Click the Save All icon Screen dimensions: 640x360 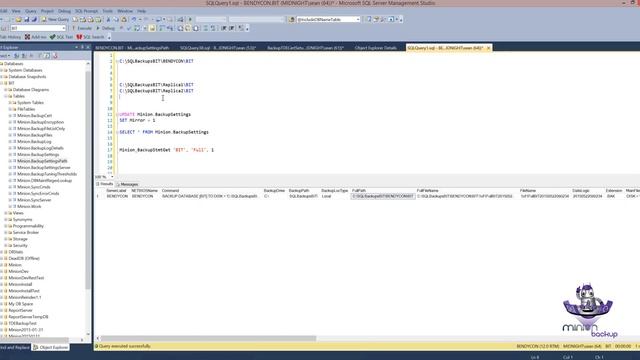pos(34,19)
